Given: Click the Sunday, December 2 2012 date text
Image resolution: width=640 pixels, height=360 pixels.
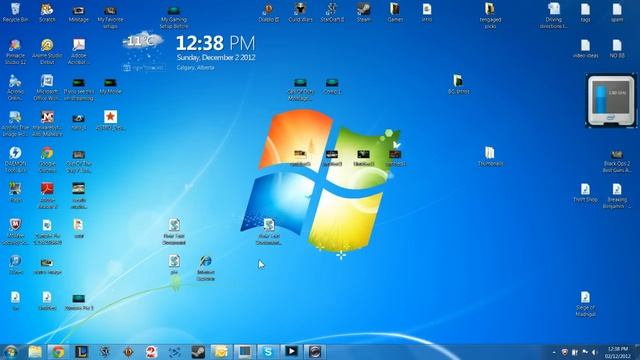Looking at the screenshot, I should click(216, 58).
